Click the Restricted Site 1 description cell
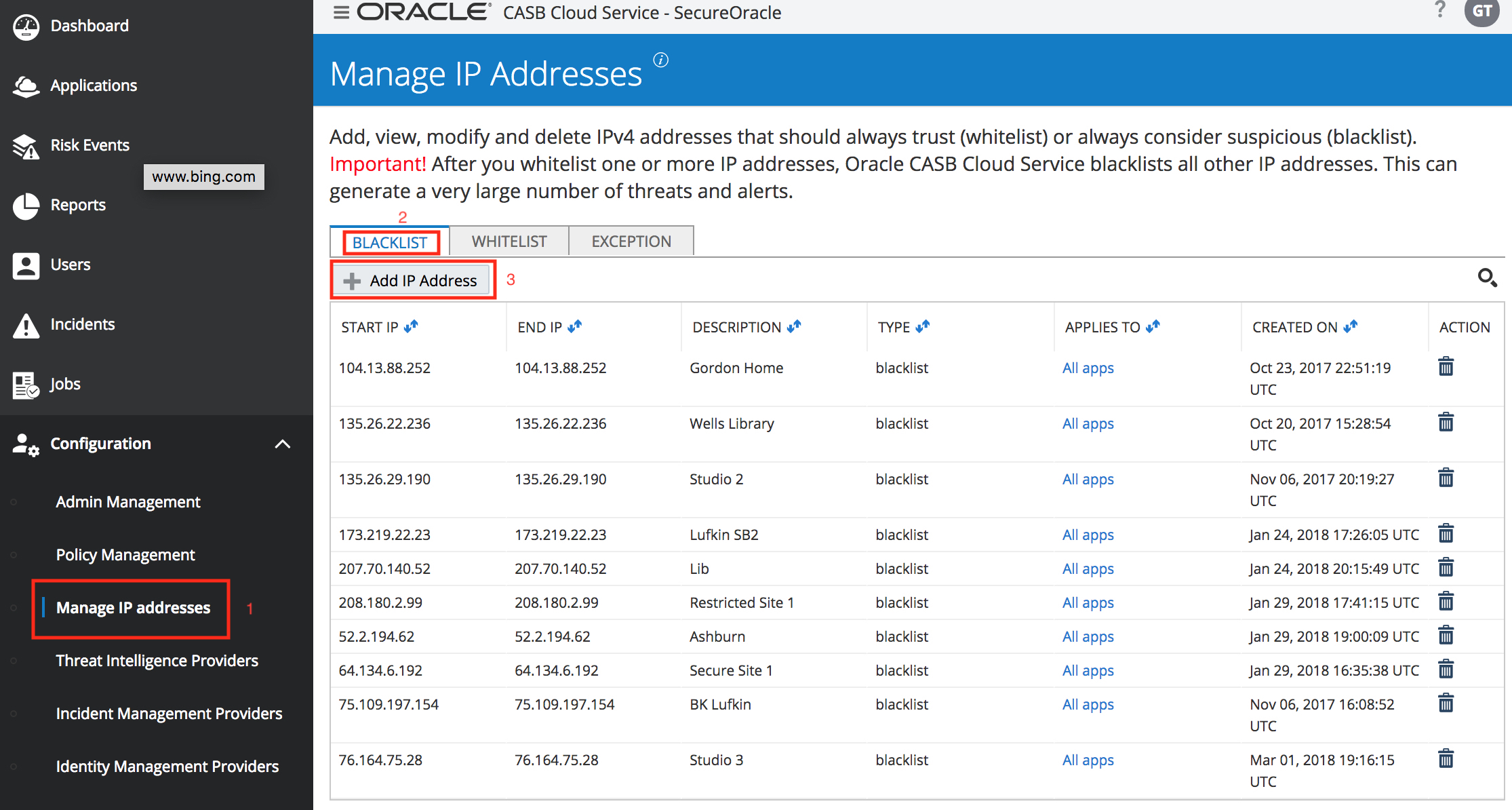Viewport: 1512px width, 810px height. coord(742,602)
